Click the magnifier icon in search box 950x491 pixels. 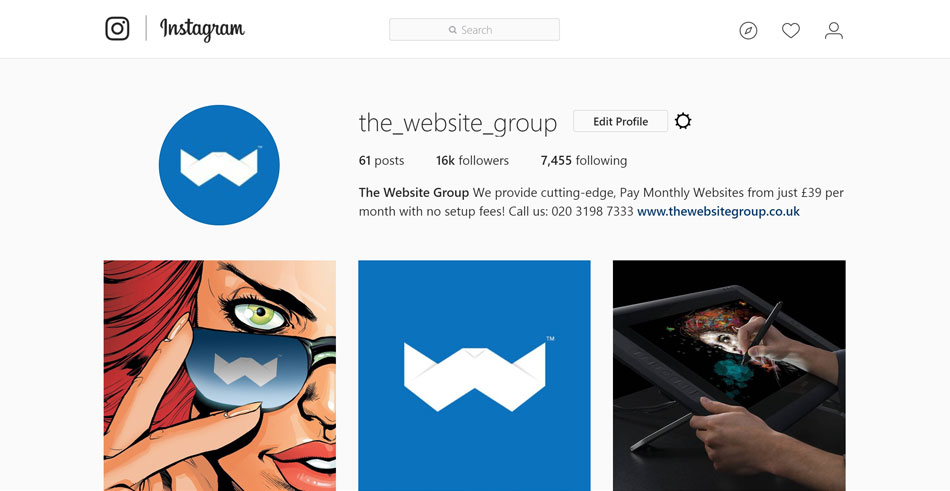click(x=453, y=30)
